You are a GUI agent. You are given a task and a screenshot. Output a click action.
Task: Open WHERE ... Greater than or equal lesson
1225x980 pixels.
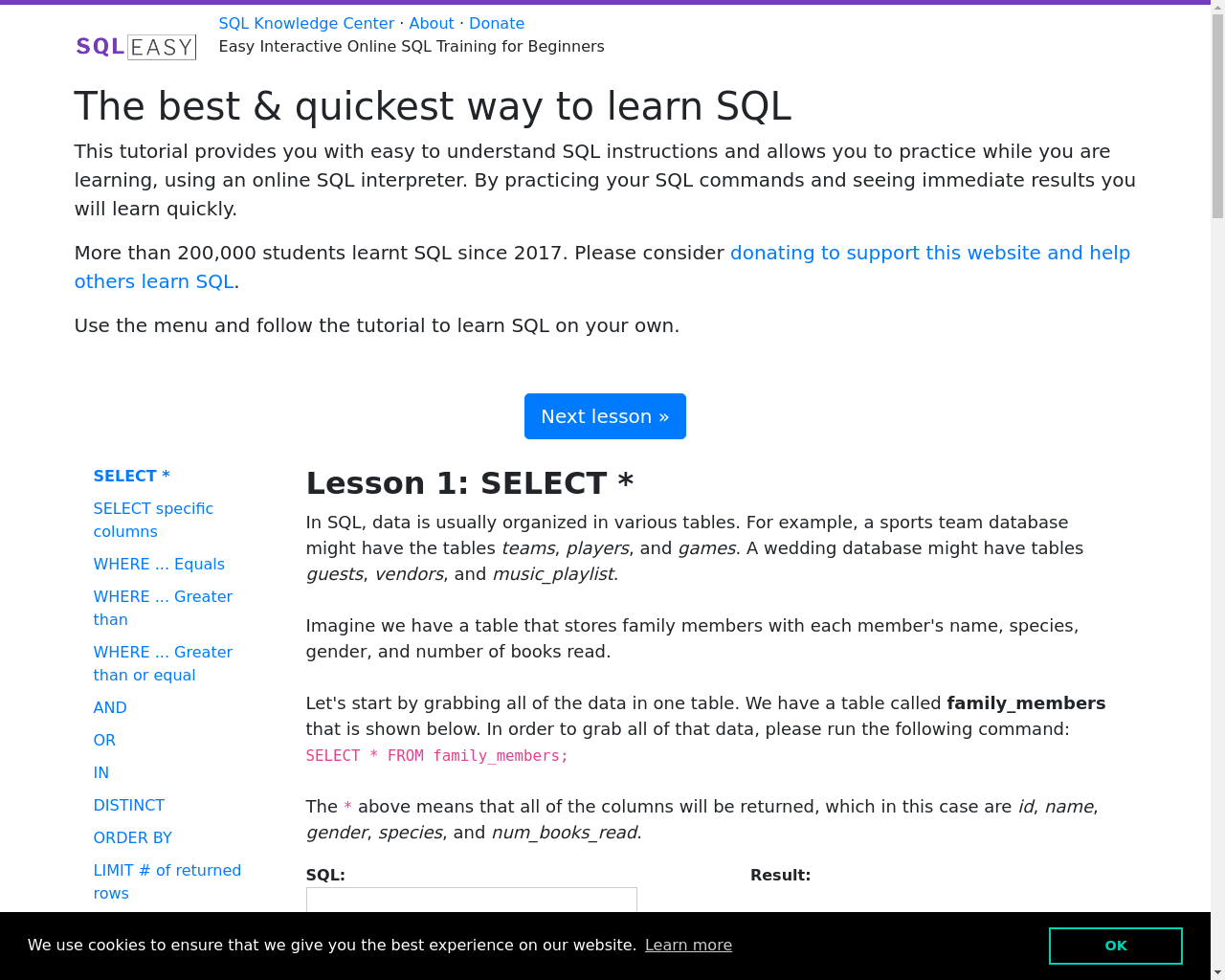pyautogui.click(x=163, y=663)
